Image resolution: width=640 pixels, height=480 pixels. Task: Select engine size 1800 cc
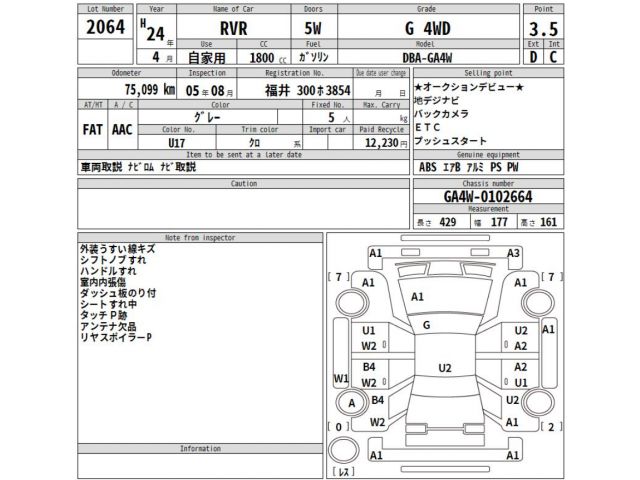click(x=267, y=58)
